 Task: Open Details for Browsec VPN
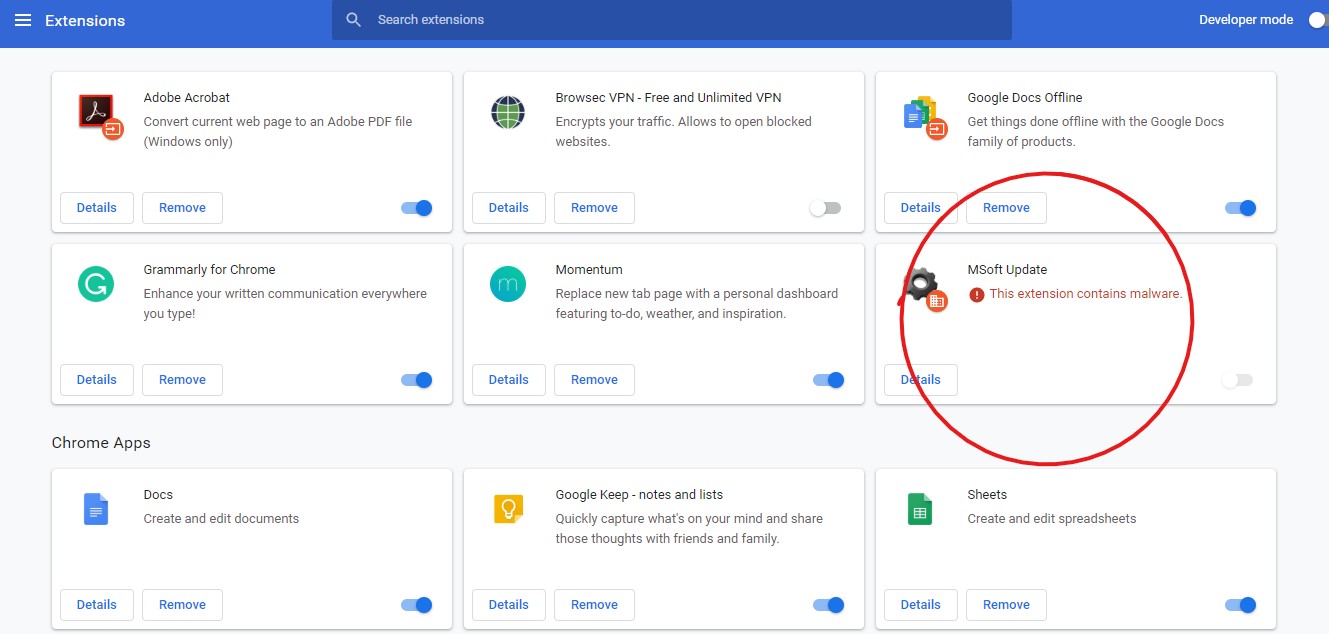pyautogui.click(x=509, y=208)
